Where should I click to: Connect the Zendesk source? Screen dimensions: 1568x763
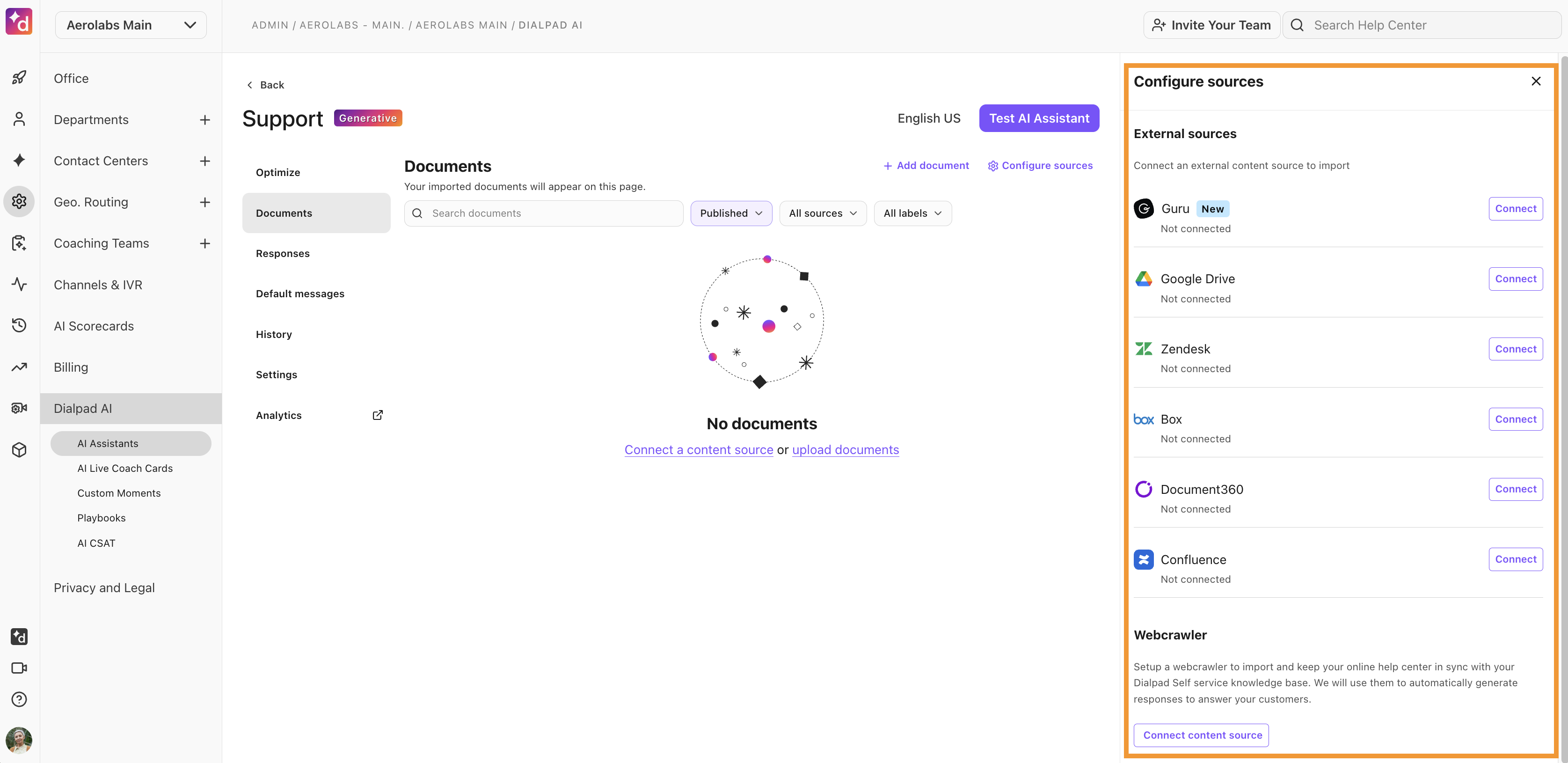tap(1516, 349)
